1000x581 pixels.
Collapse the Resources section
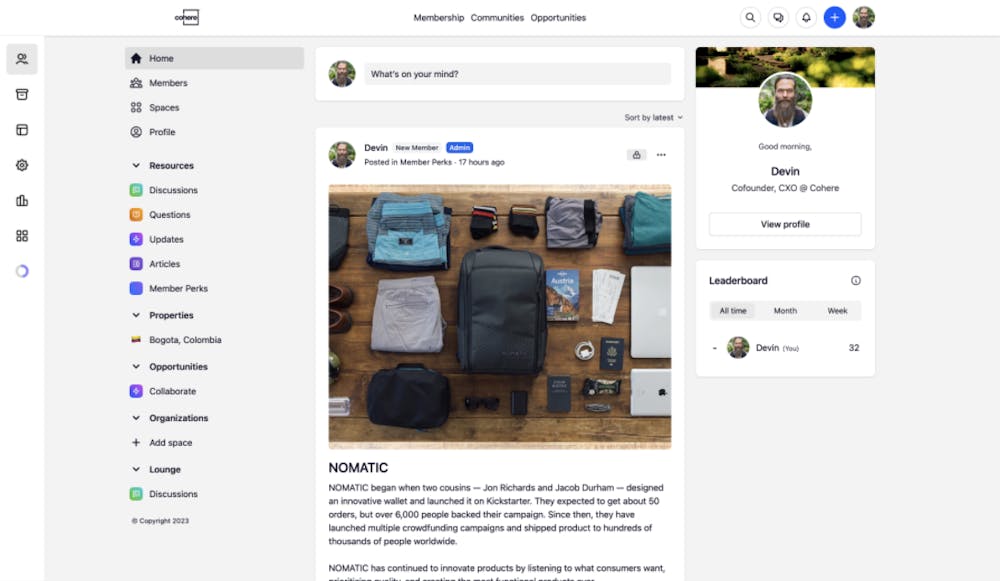pyautogui.click(x=136, y=165)
